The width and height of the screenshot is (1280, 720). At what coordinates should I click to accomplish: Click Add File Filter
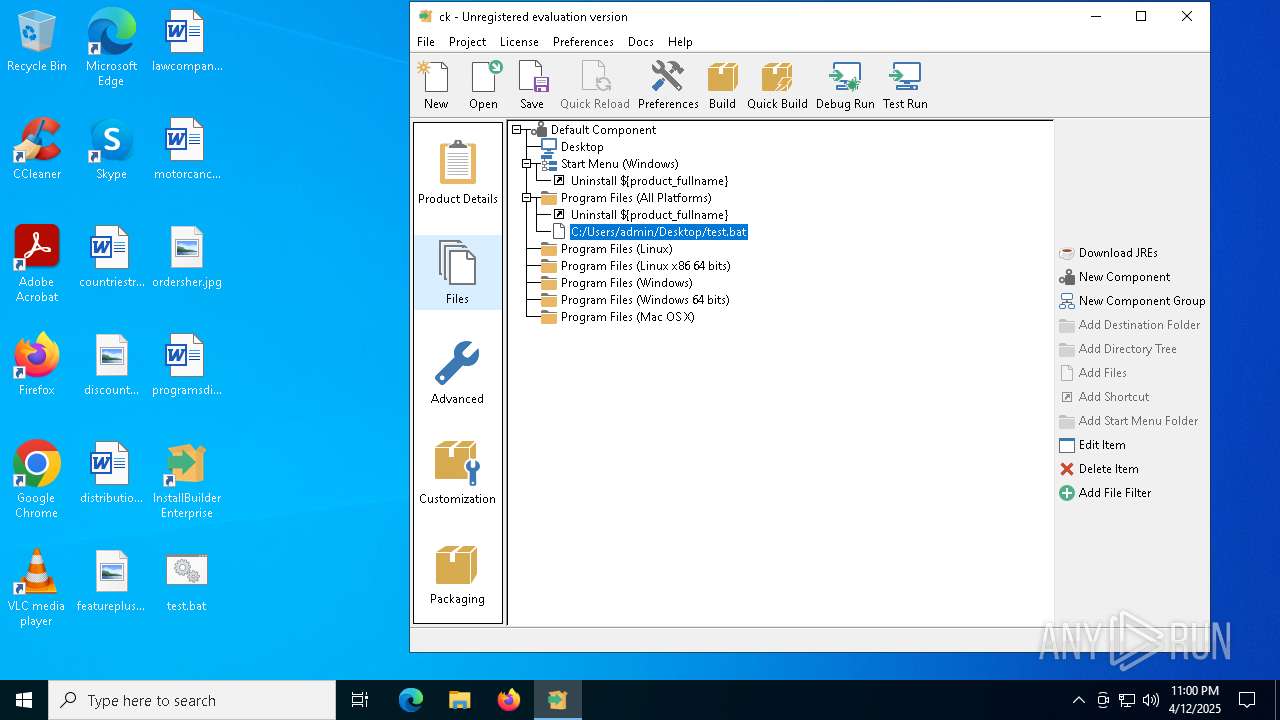pyautogui.click(x=1105, y=493)
